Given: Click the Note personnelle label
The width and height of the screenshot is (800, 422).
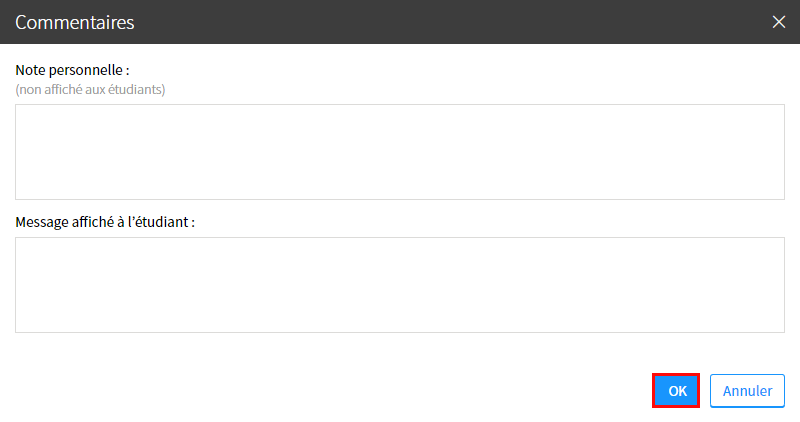Looking at the screenshot, I should click(72, 70).
